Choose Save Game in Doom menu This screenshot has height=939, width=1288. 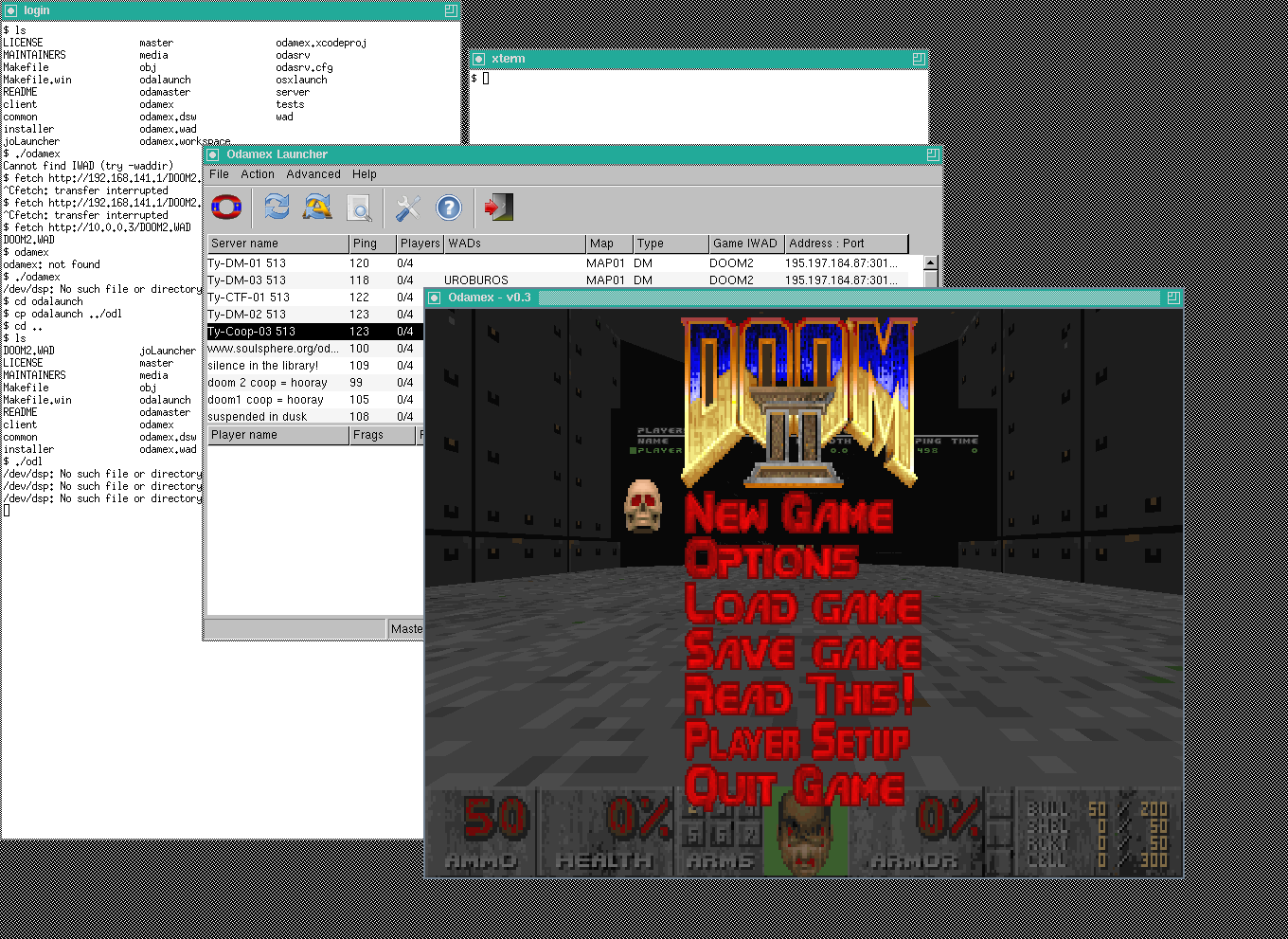point(803,650)
